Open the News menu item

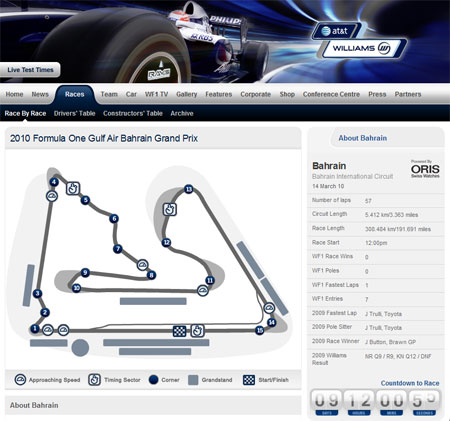click(40, 94)
